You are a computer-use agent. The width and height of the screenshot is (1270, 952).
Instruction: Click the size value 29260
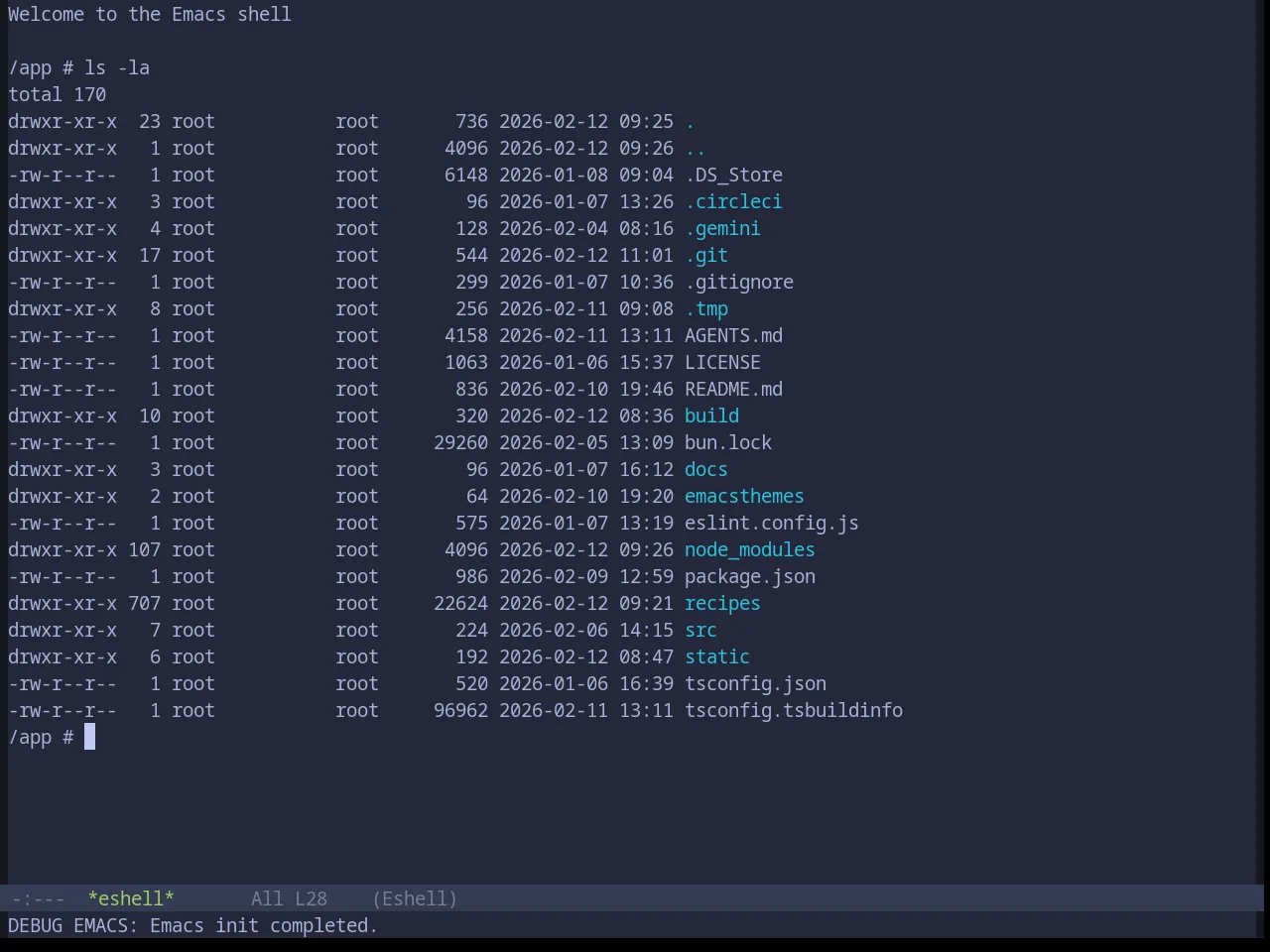(x=460, y=442)
